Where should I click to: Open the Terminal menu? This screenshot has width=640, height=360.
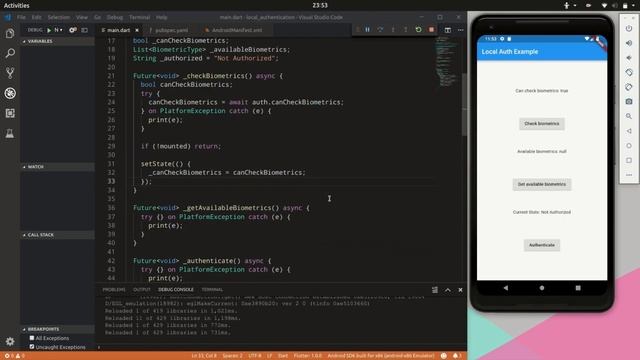point(140,18)
